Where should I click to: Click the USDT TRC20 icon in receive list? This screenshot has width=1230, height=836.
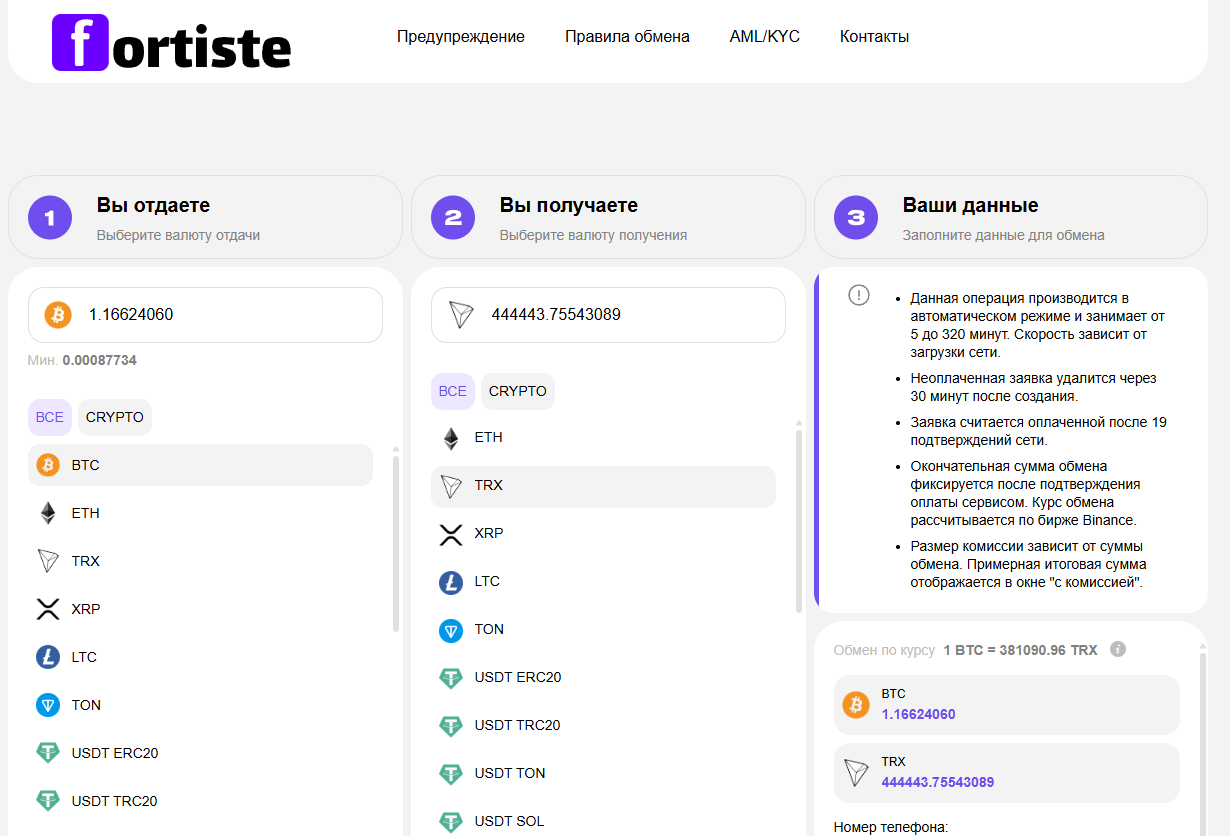pyautogui.click(x=451, y=726)
